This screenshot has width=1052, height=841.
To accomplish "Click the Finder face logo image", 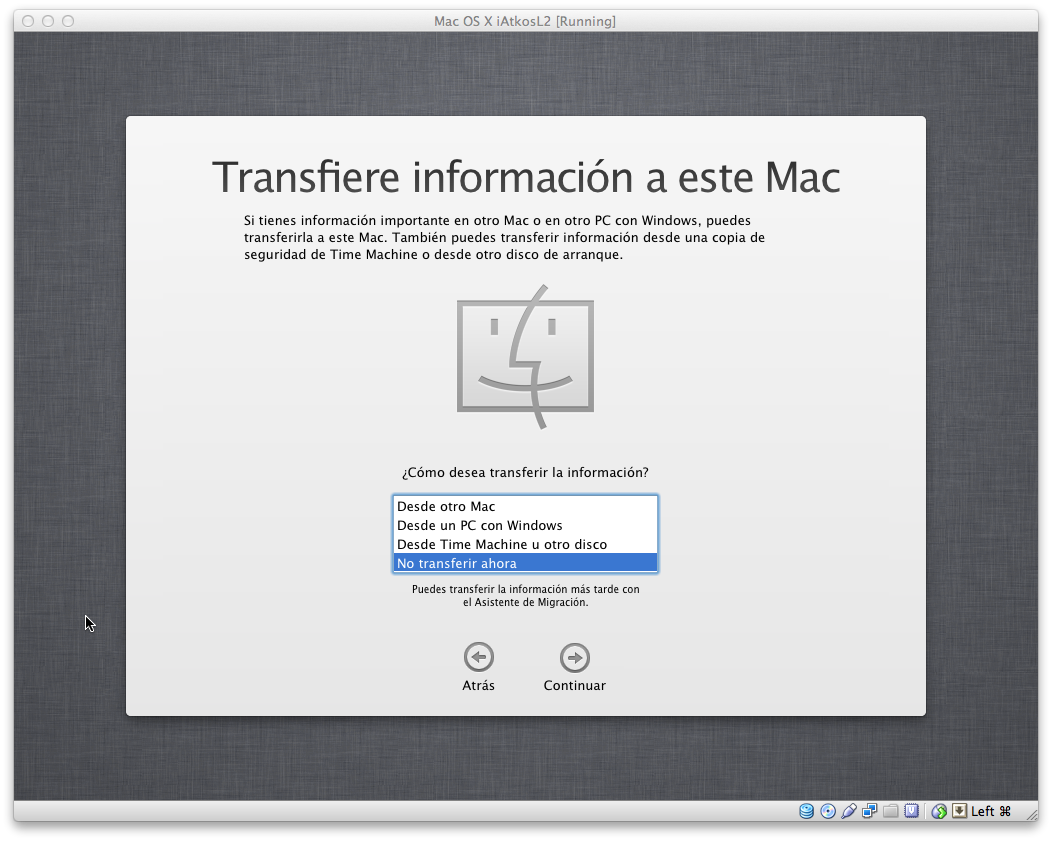I will pos(525,356).
